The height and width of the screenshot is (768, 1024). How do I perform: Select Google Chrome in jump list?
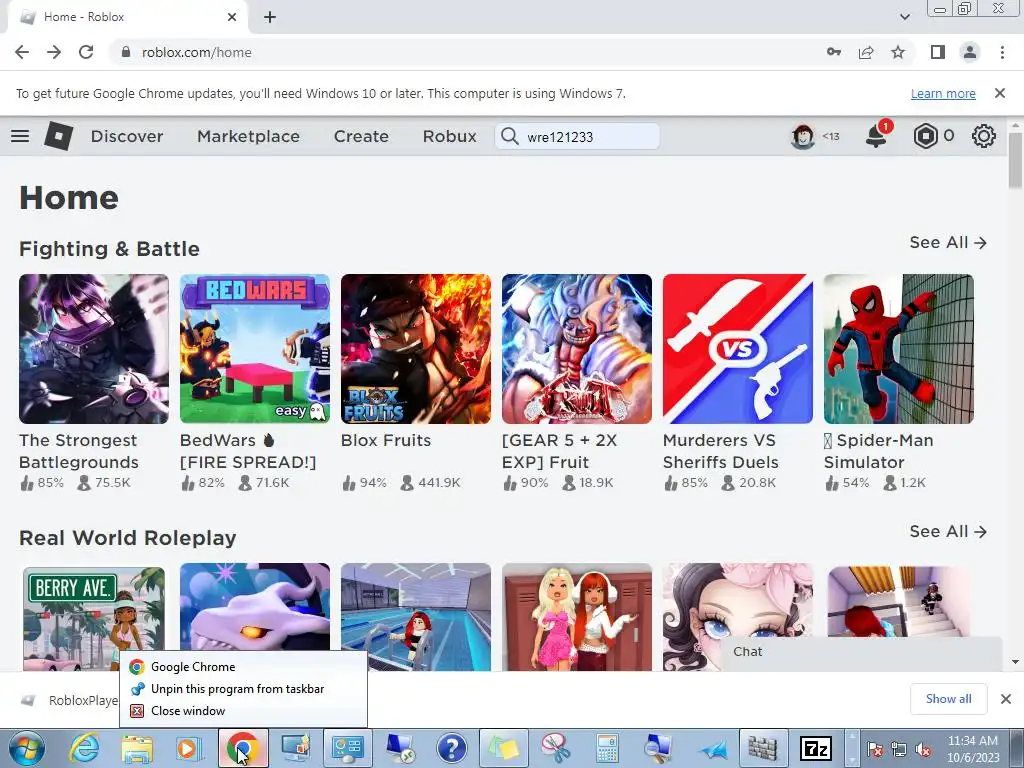[x=243, y=667]
